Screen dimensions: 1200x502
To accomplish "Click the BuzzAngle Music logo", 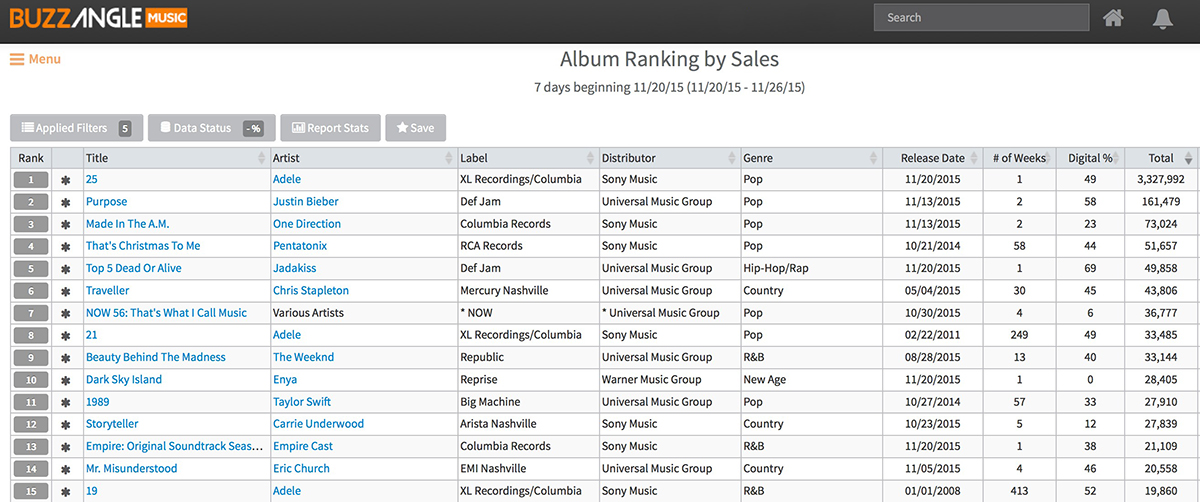I will pos(98,17).
